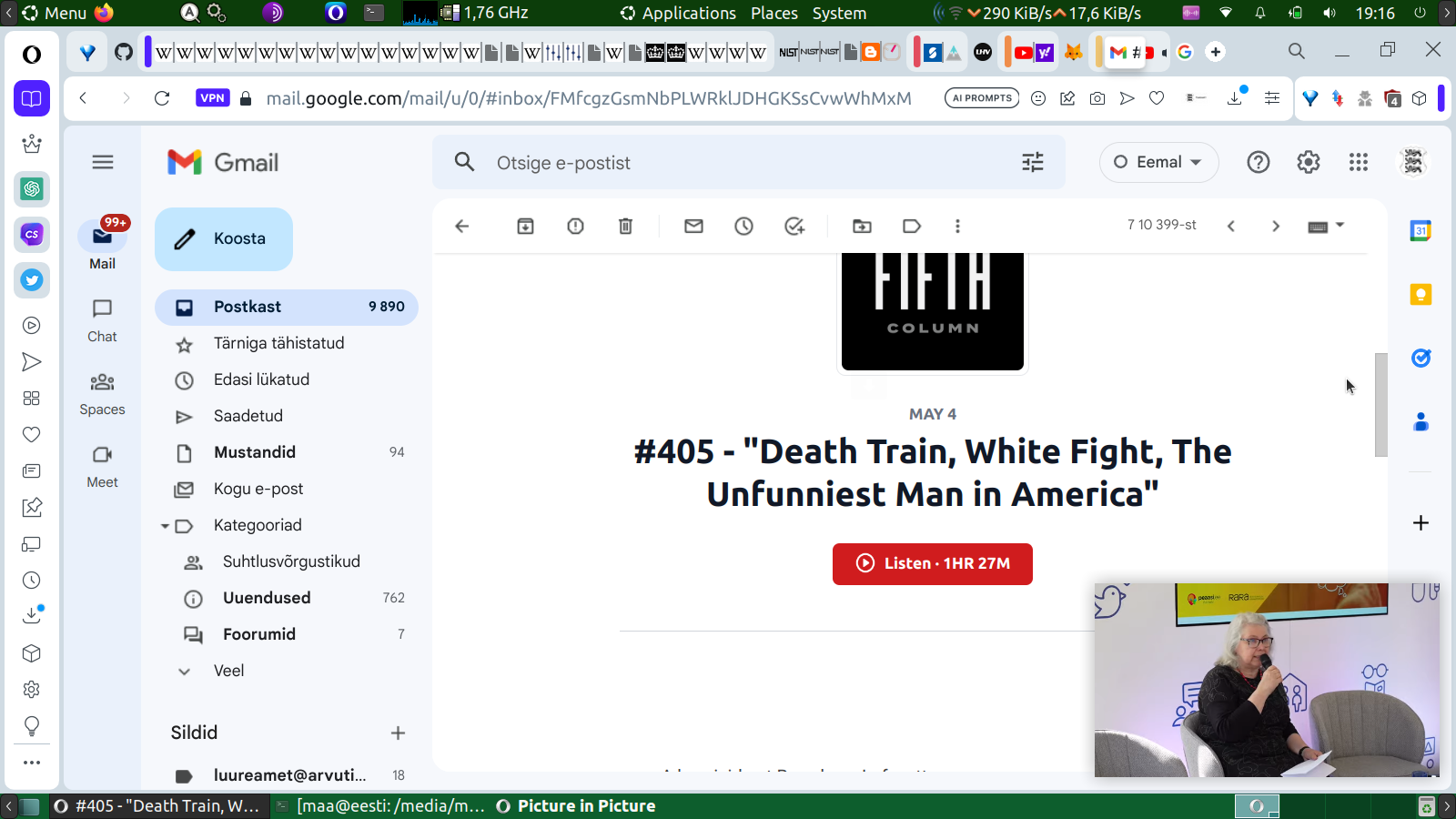This screenshot has height=819, width=1456.
Task: Open Extensions cube in the Opera sidebar
Action: click(x=32, y=652)
